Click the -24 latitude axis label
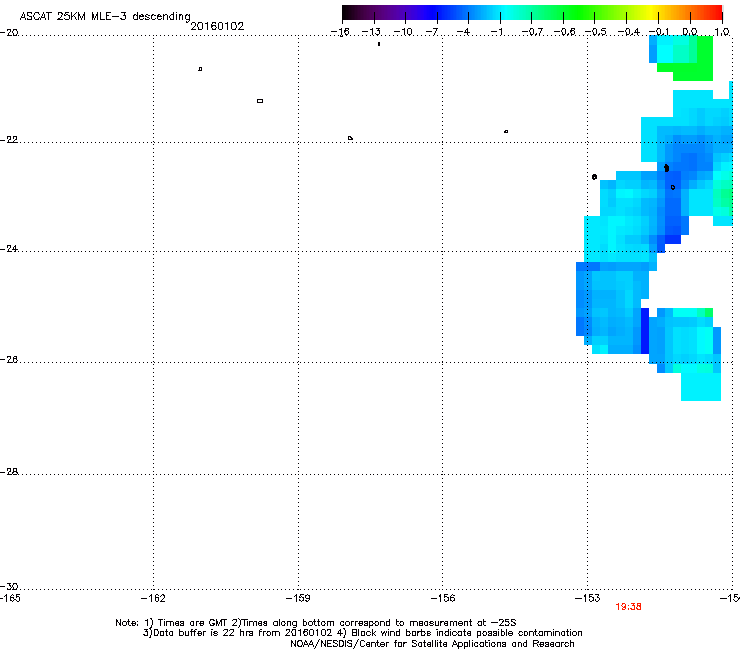Image resolution: width=740 pixels, height=650 pixels. pyautogui.click(x=9, y=249)
